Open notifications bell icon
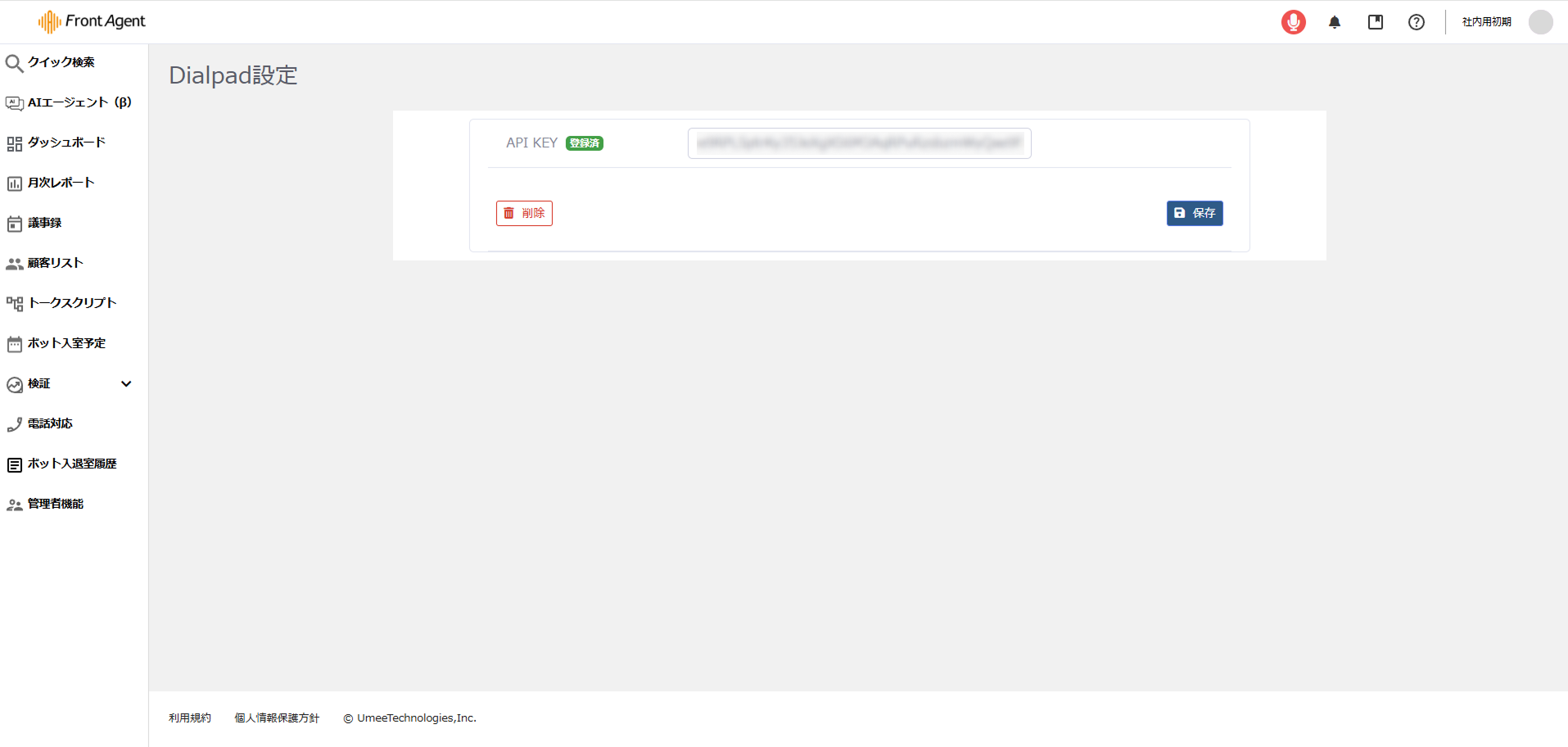The width and height of the screenshot is (1568, 747). [1334, 22]
